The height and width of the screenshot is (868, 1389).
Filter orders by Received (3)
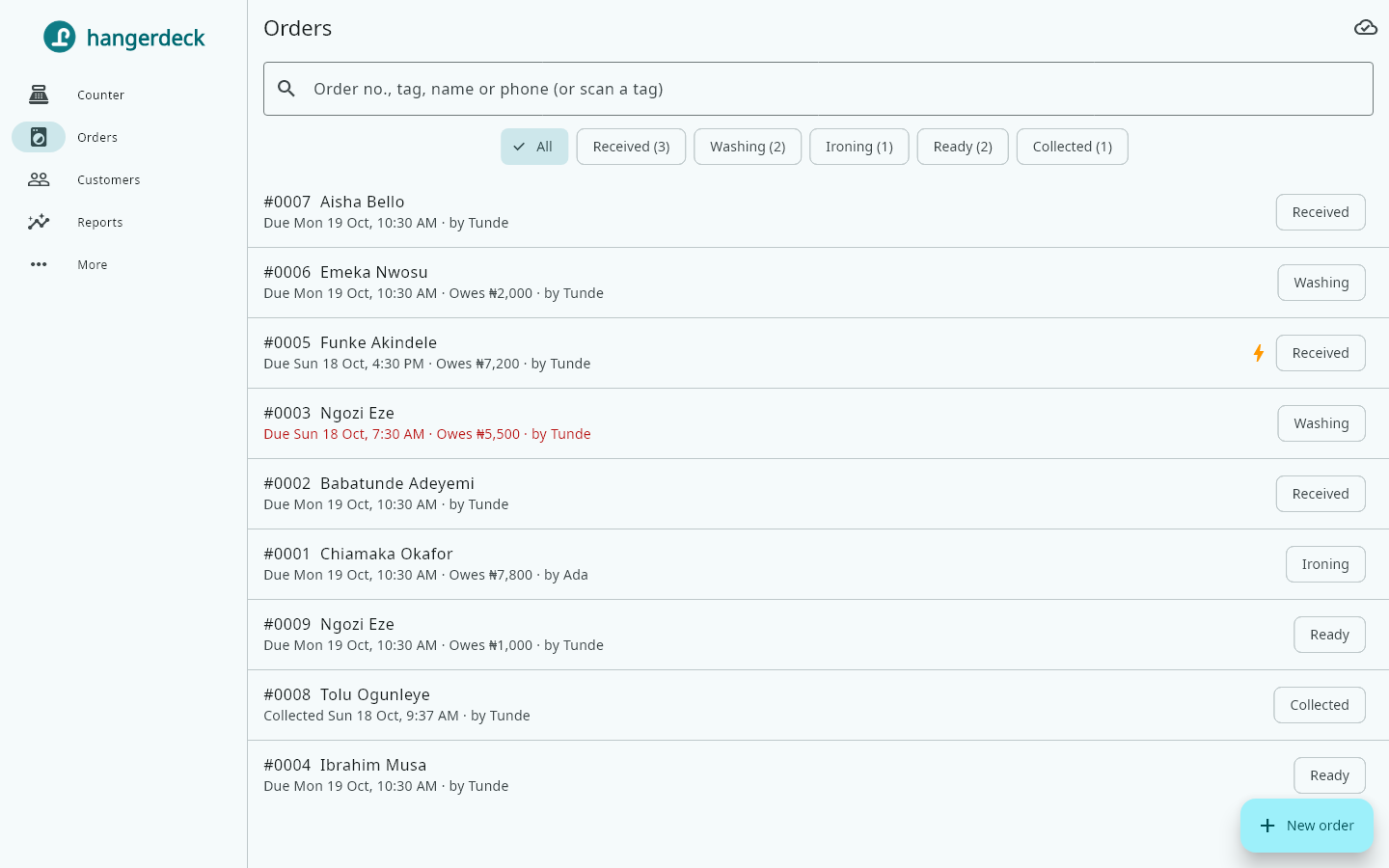(x=631, y=147)
